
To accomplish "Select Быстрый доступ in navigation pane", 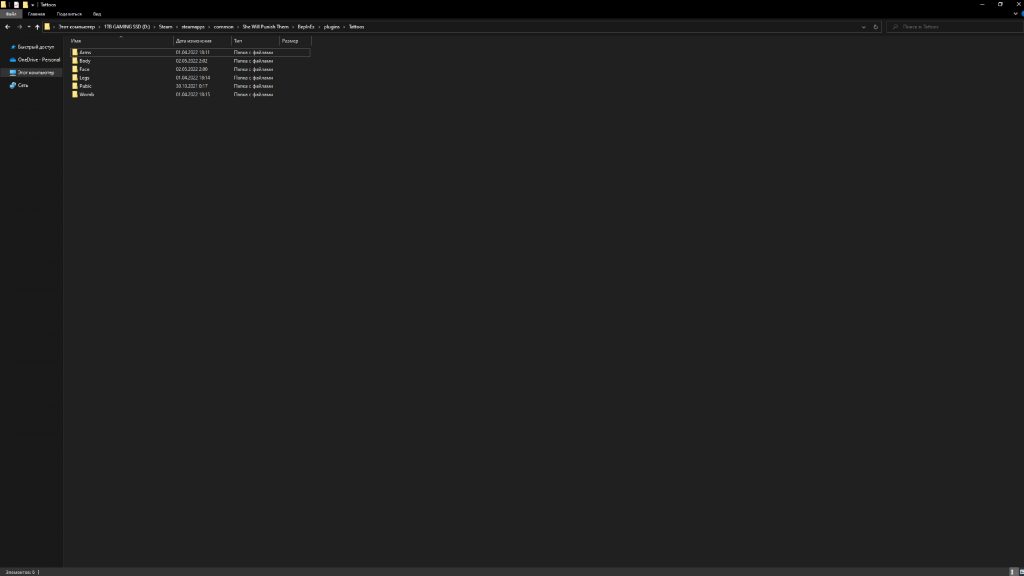I will [35, 47].
